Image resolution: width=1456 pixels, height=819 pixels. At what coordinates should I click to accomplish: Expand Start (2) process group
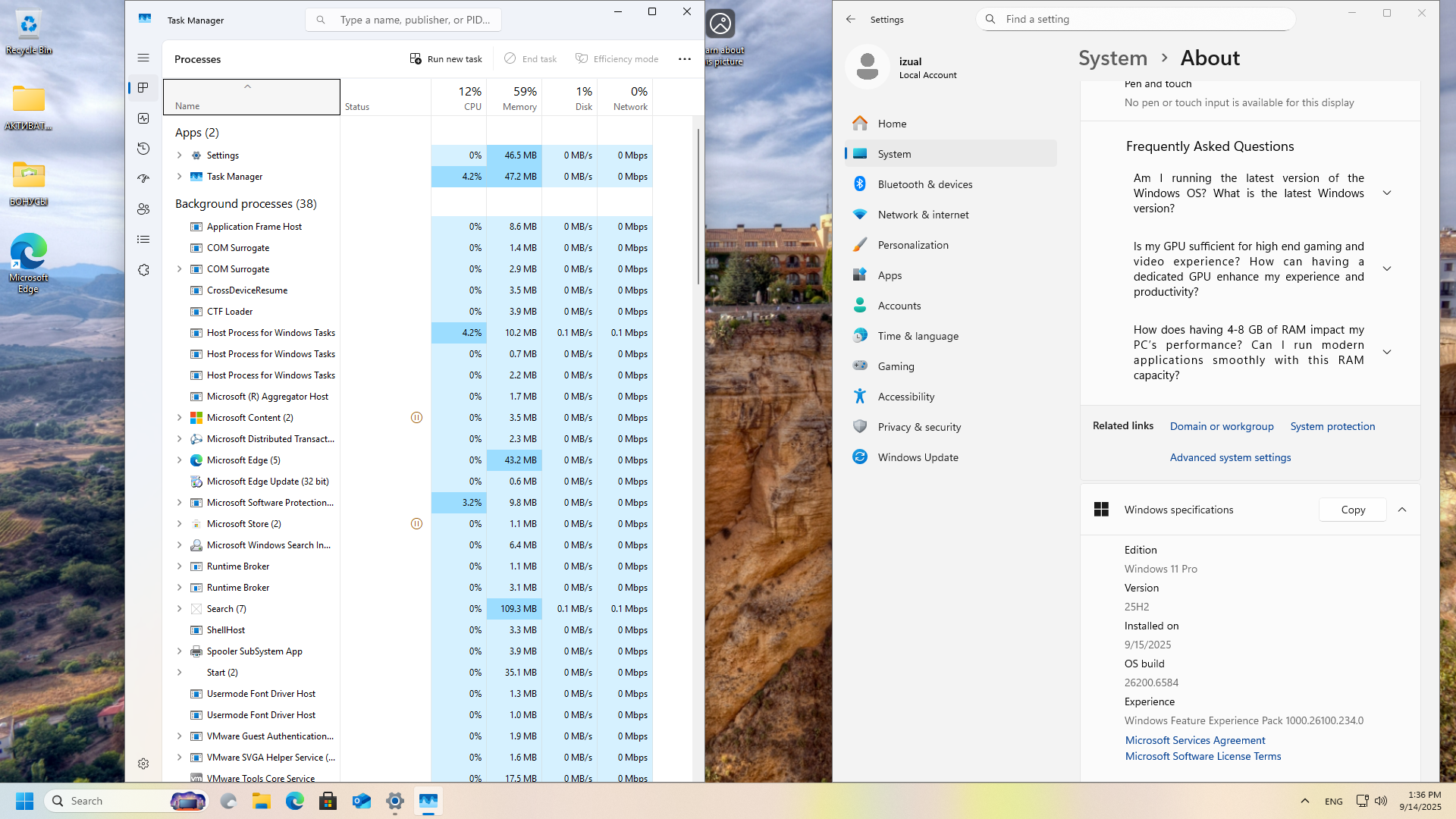[180, 673]
